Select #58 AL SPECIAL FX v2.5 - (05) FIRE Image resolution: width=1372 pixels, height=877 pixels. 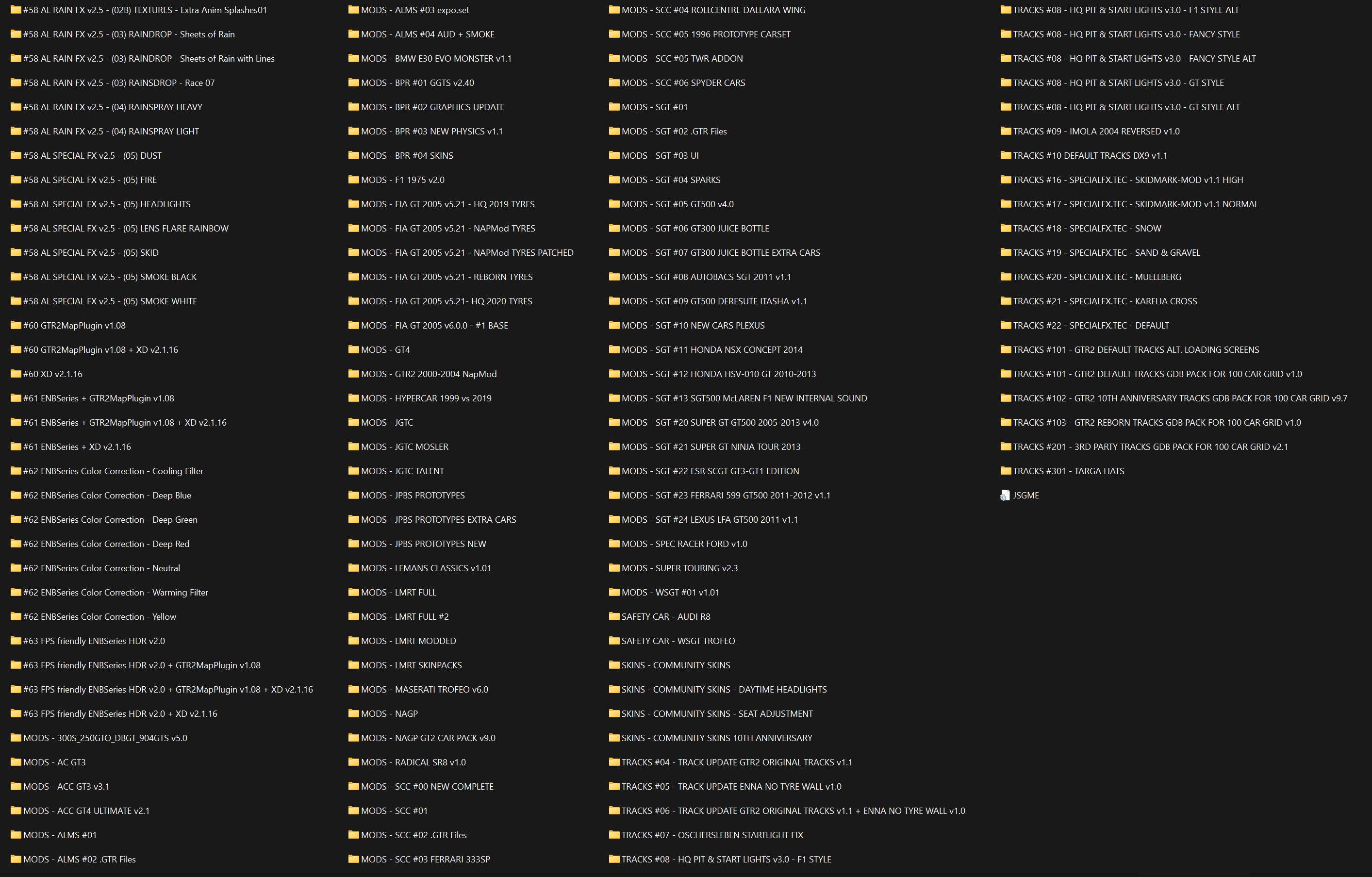[x=90, y=180]
